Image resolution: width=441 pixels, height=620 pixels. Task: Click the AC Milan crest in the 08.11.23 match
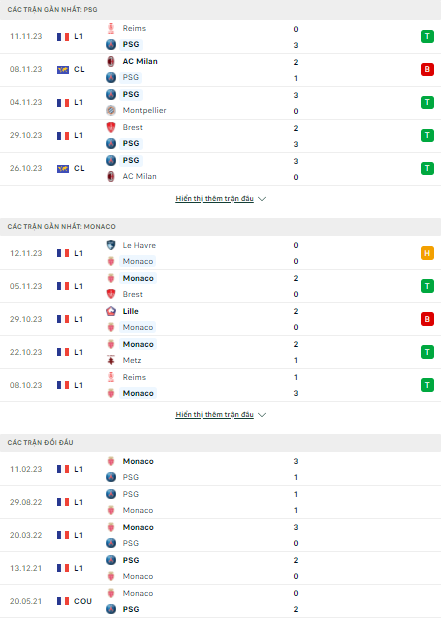point(111,61)
